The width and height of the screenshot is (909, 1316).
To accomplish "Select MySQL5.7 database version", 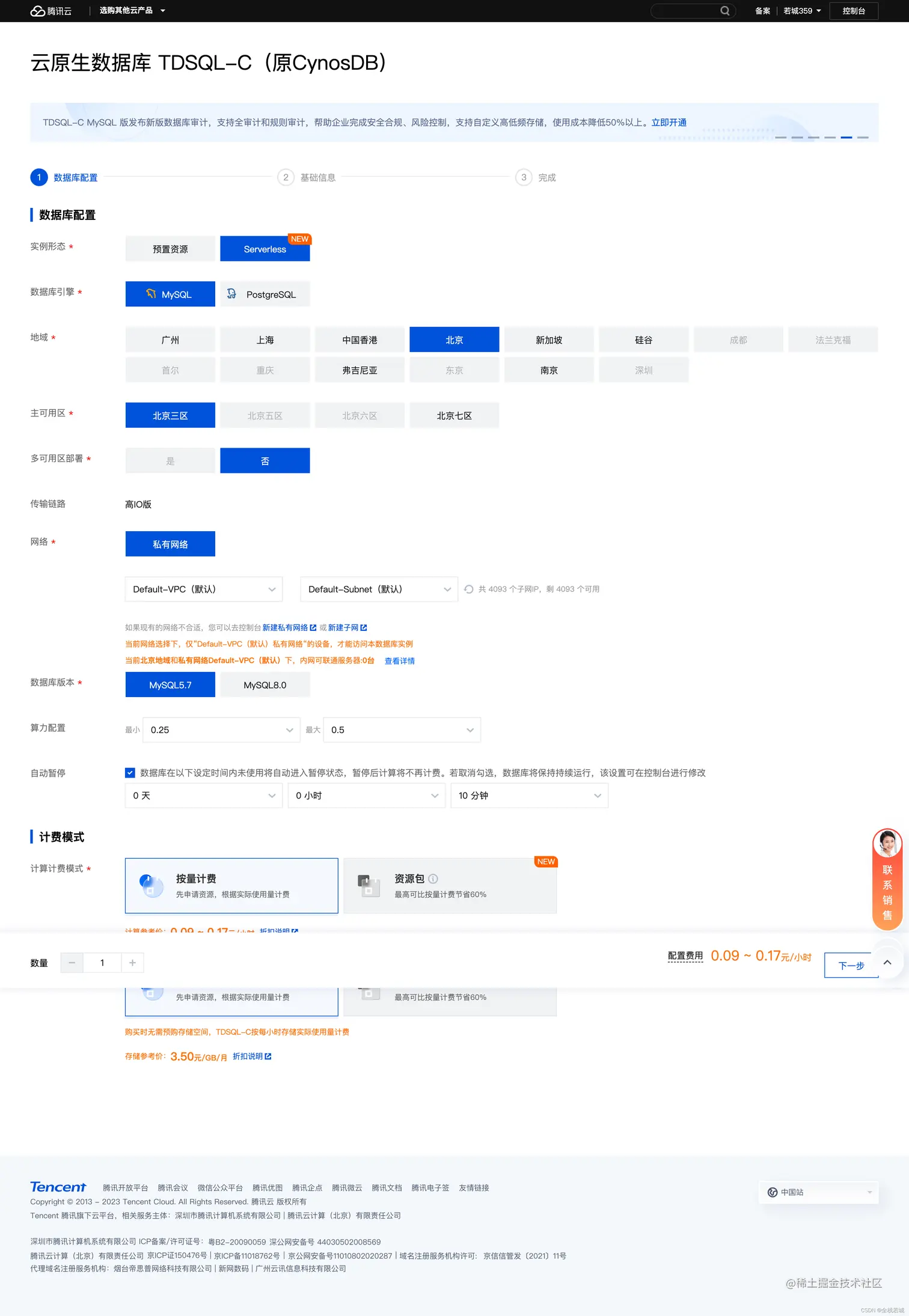I will [x=170, y=685].
